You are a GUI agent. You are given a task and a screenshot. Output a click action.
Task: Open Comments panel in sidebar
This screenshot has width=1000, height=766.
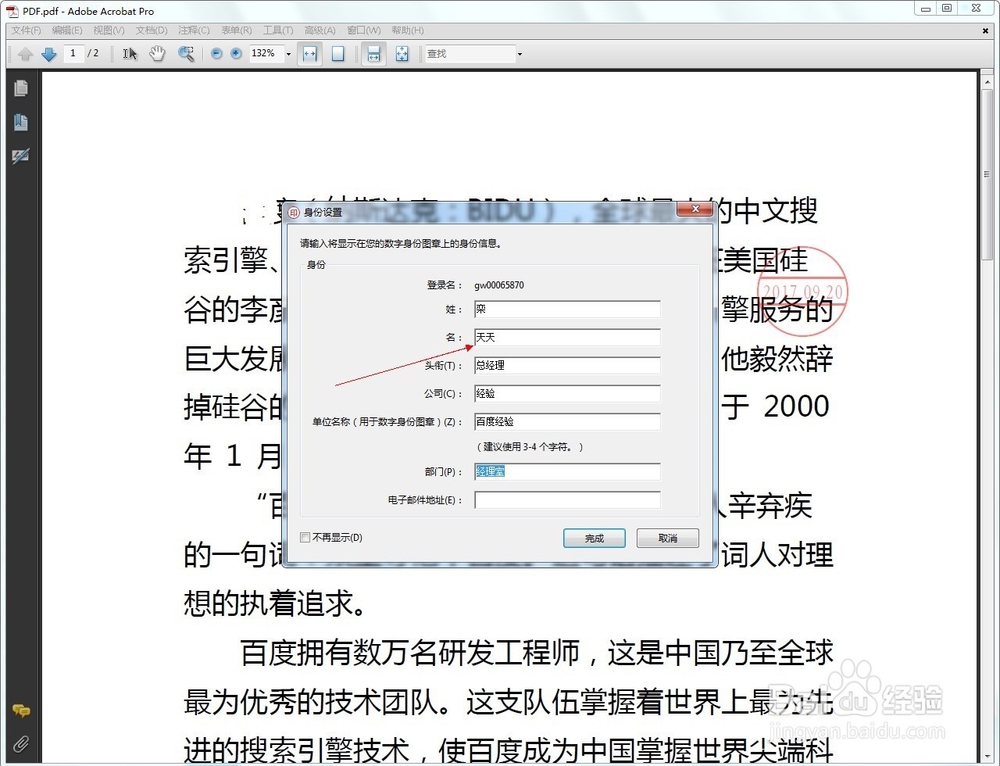click(x=21, y=711)
